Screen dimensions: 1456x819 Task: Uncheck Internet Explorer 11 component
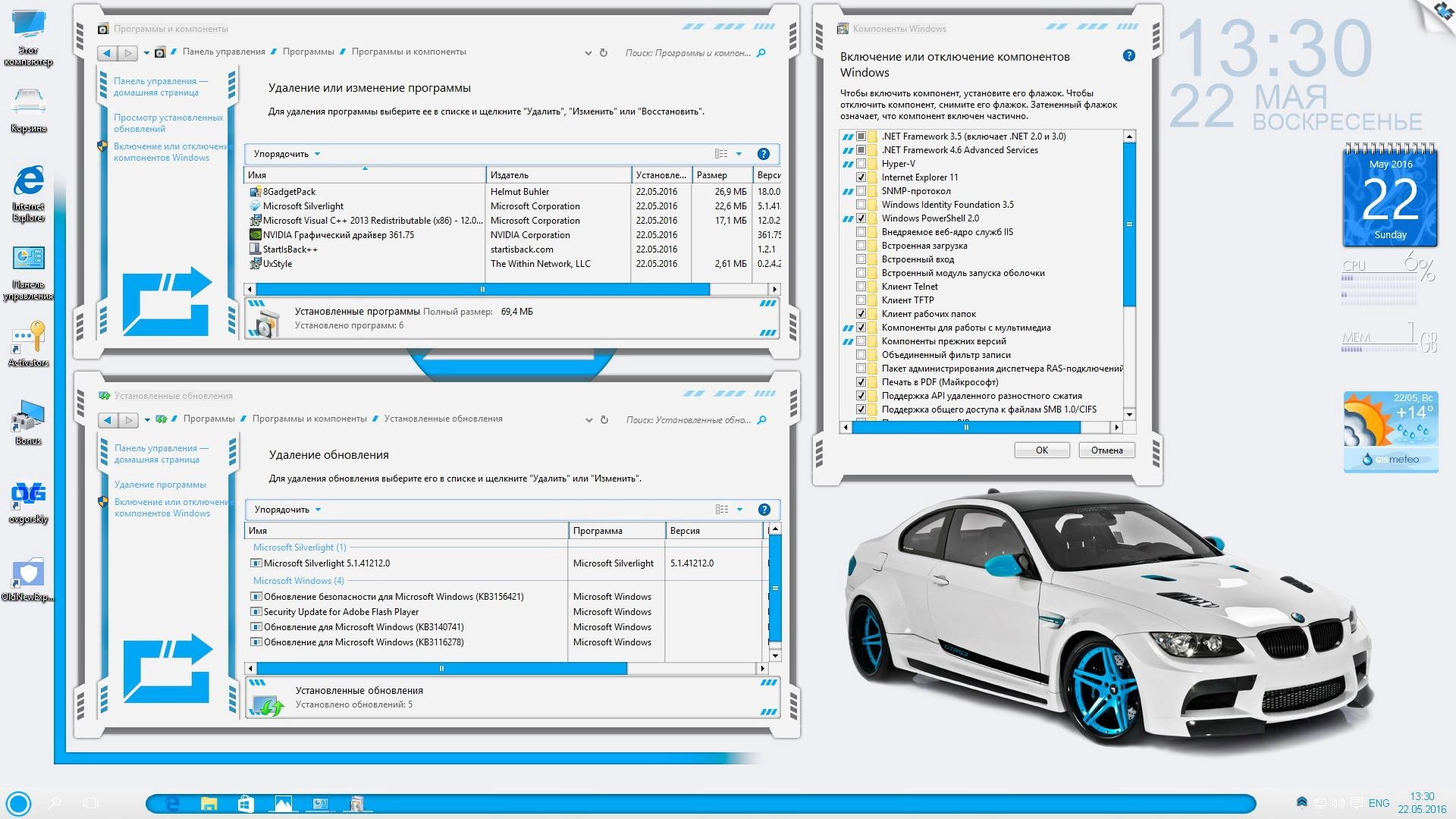click(x=861, y=177)
